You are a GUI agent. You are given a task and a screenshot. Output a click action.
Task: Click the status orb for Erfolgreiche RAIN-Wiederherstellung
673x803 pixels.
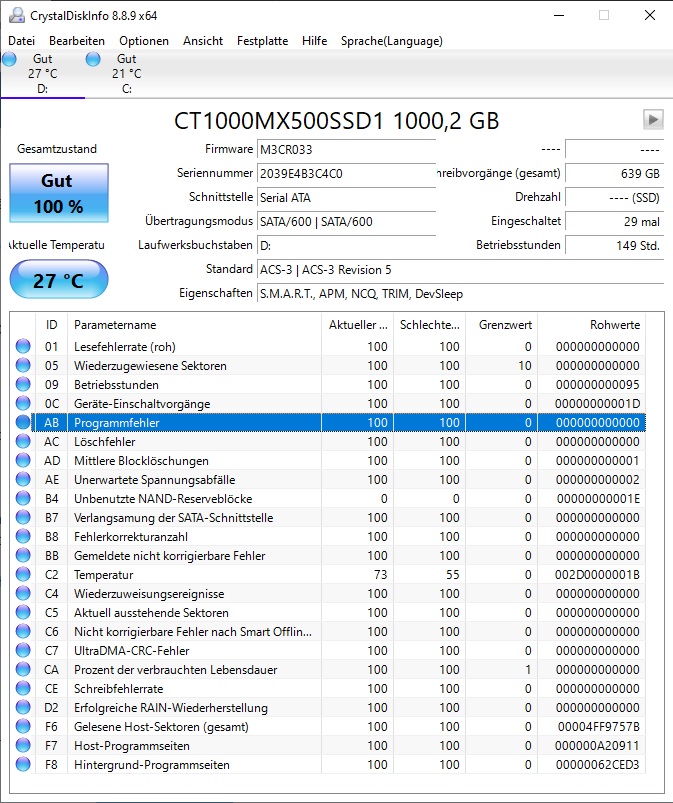tap(23, 707)
